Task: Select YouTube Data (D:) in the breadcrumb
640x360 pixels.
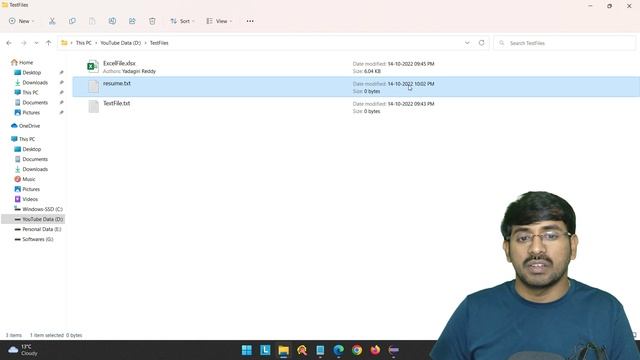Action: pyautogui.click(x=120, y=43)
